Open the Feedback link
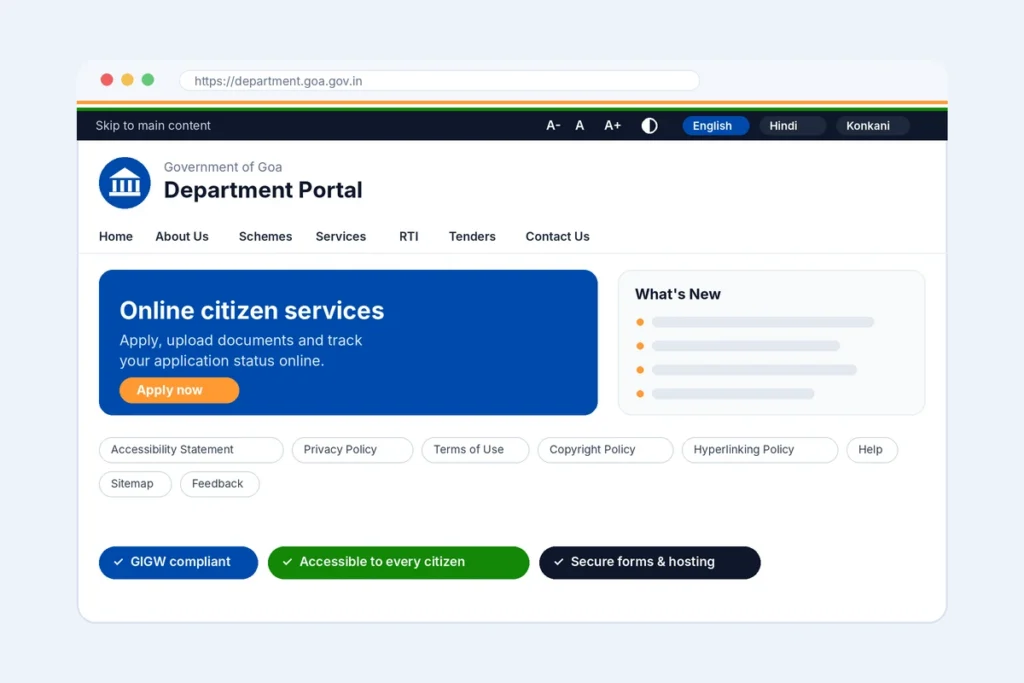This screenshot has height=683, width=1024. (219, 484)
